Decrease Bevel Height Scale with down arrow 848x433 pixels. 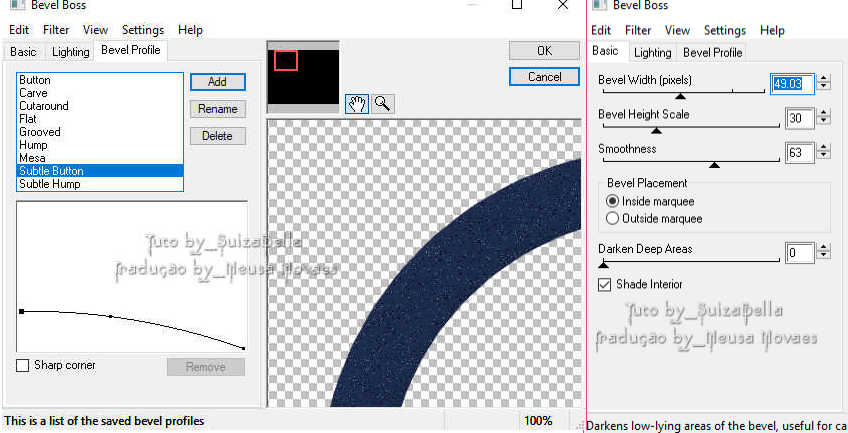pos(824,121)
